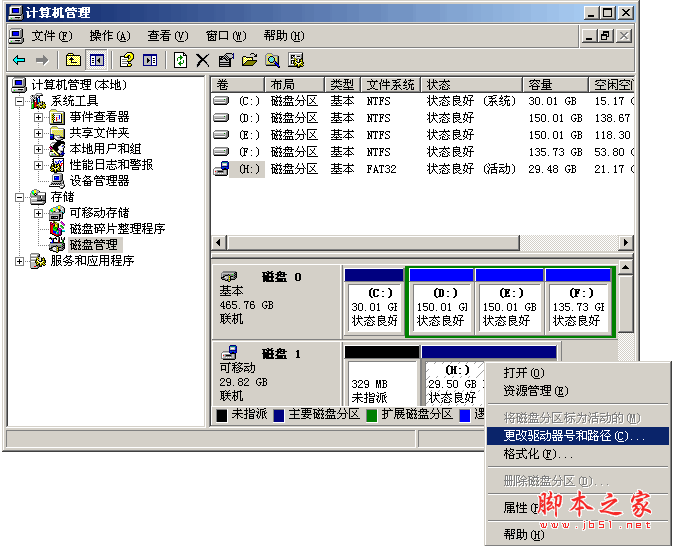Image resolution: width=674 pixels, height=546 pixels.
Task: Select the 329 MB 未指派 block on 磁盘 1
Action: 382,376
